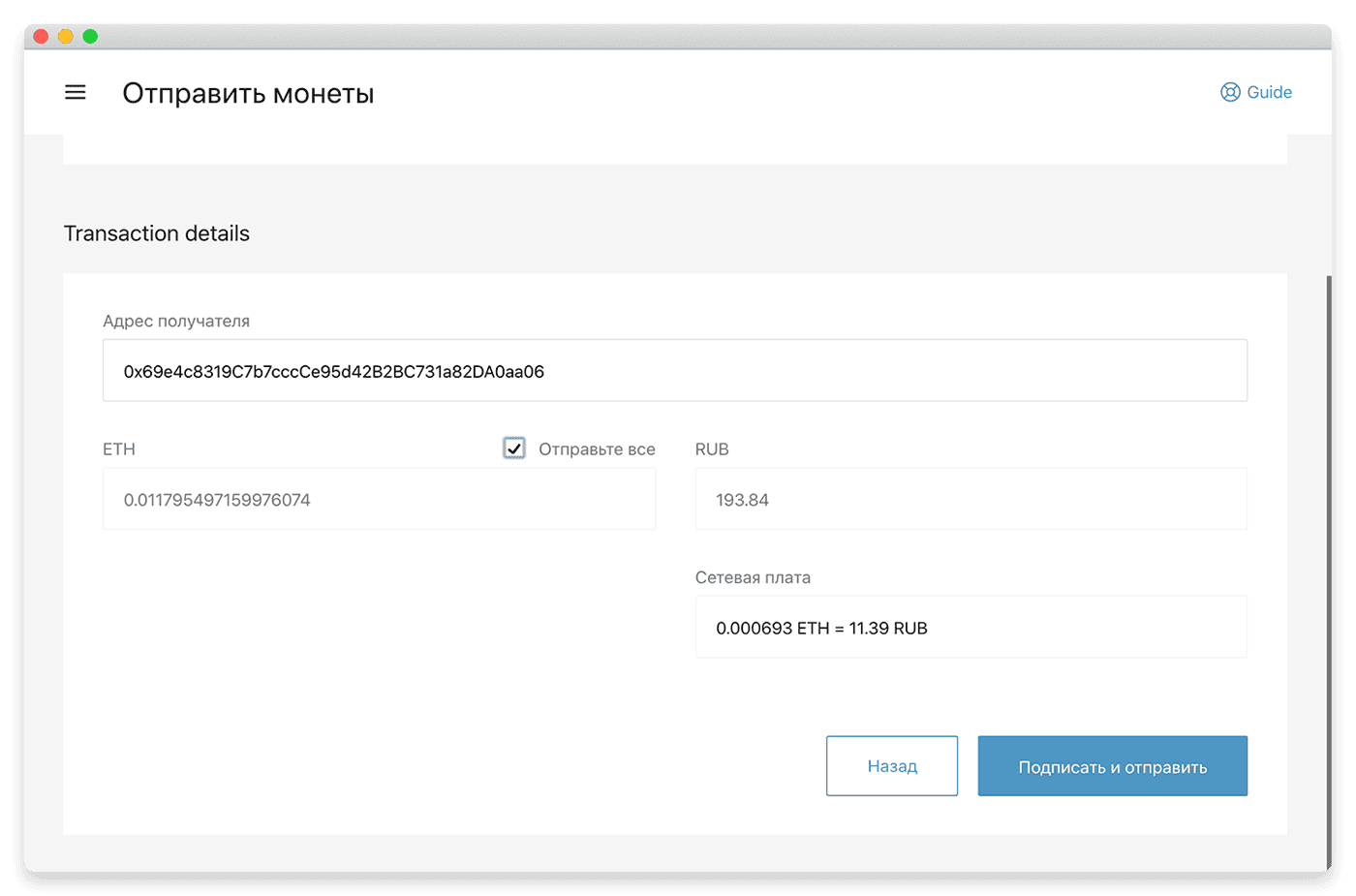Image resolution: width=1356 pixels, height=896 pixels.
Task: Select the Сетевая плата fee field
Action: coord(971,627)
